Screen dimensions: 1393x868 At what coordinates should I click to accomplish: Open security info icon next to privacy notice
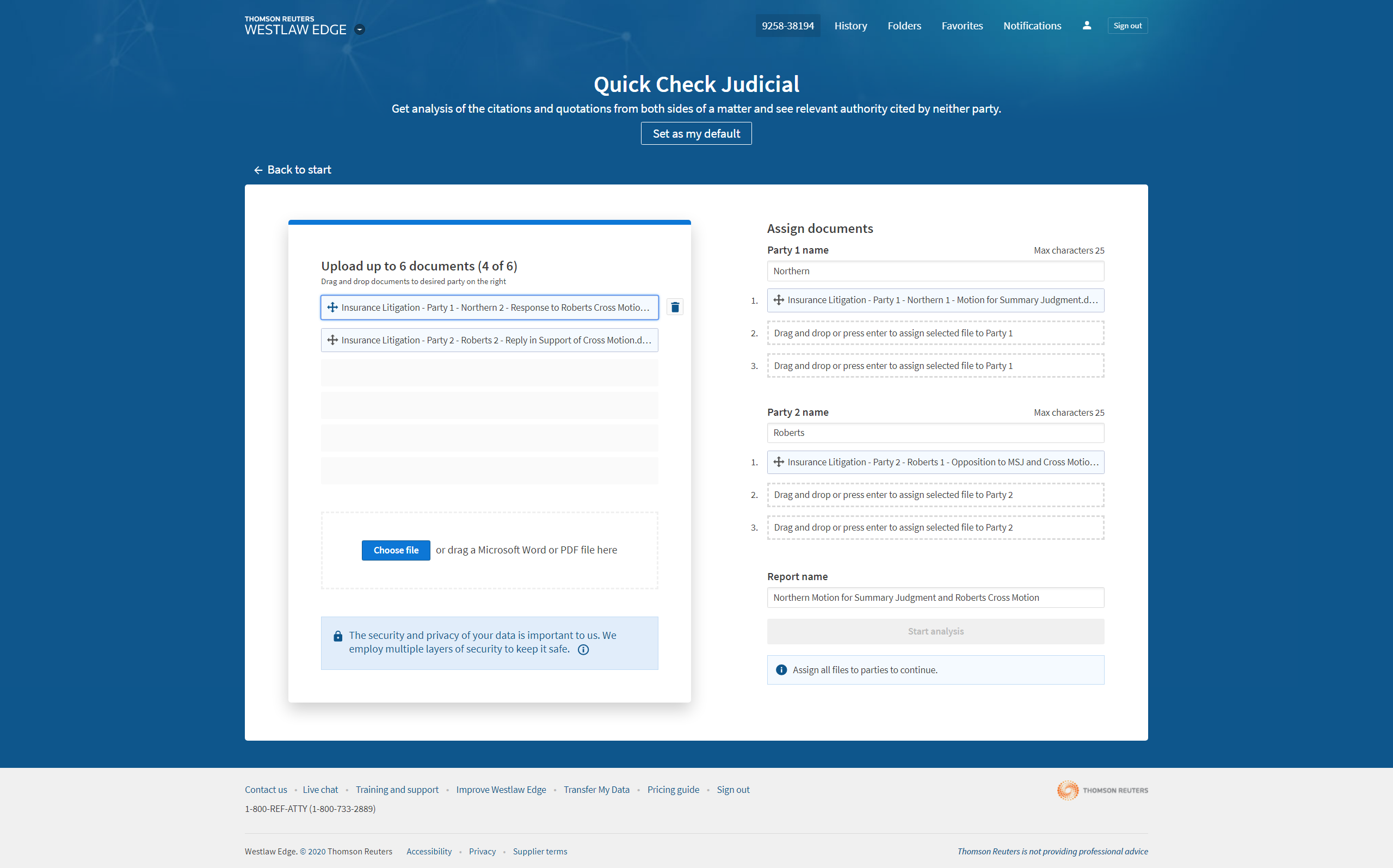click(583, 649)
